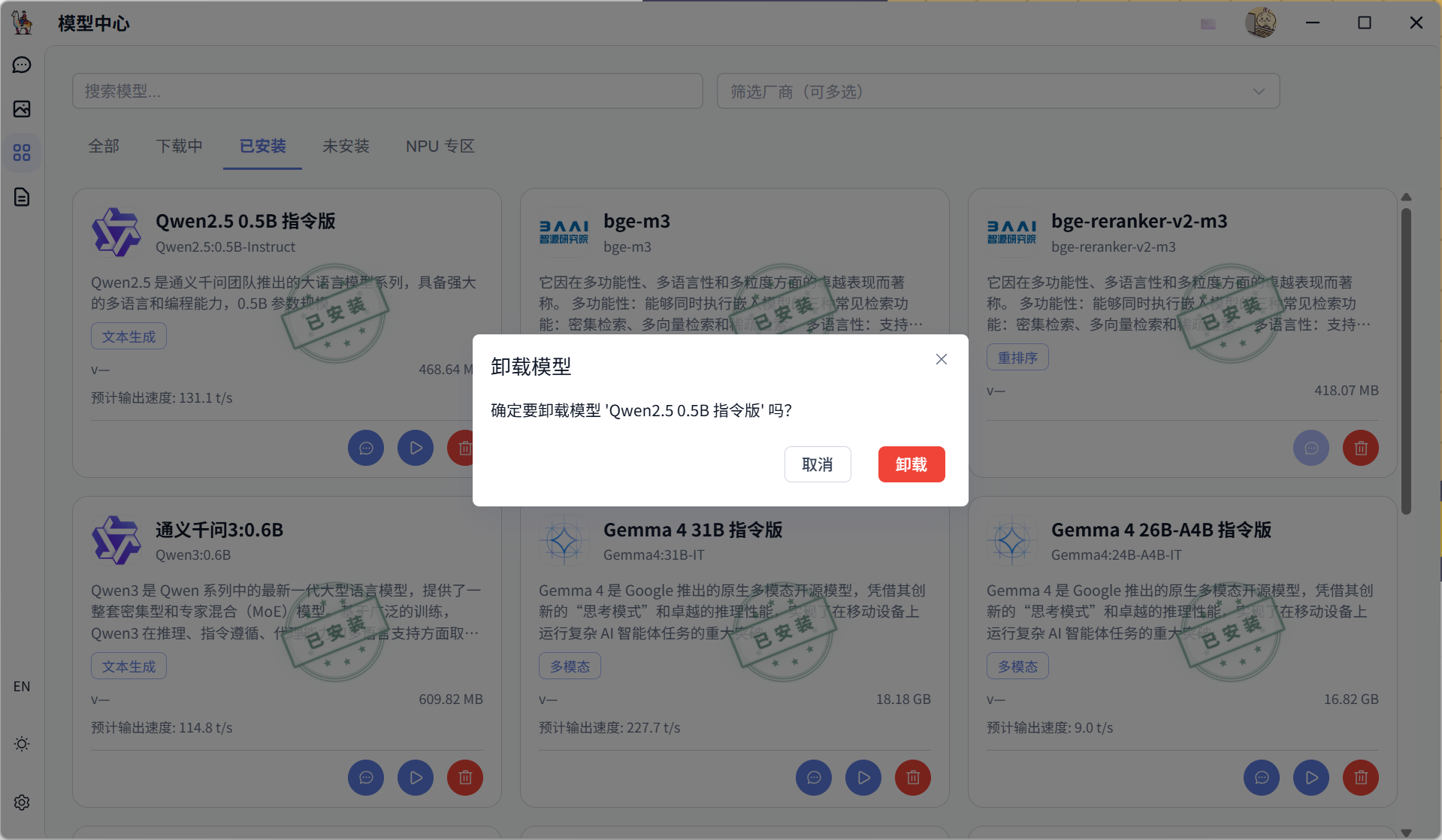Image resolution: width=1442 pixels, height=840 pixels.
Task: Click the small flag icon in title bar
Action: pyautogui.click(x=1208, y=24)
